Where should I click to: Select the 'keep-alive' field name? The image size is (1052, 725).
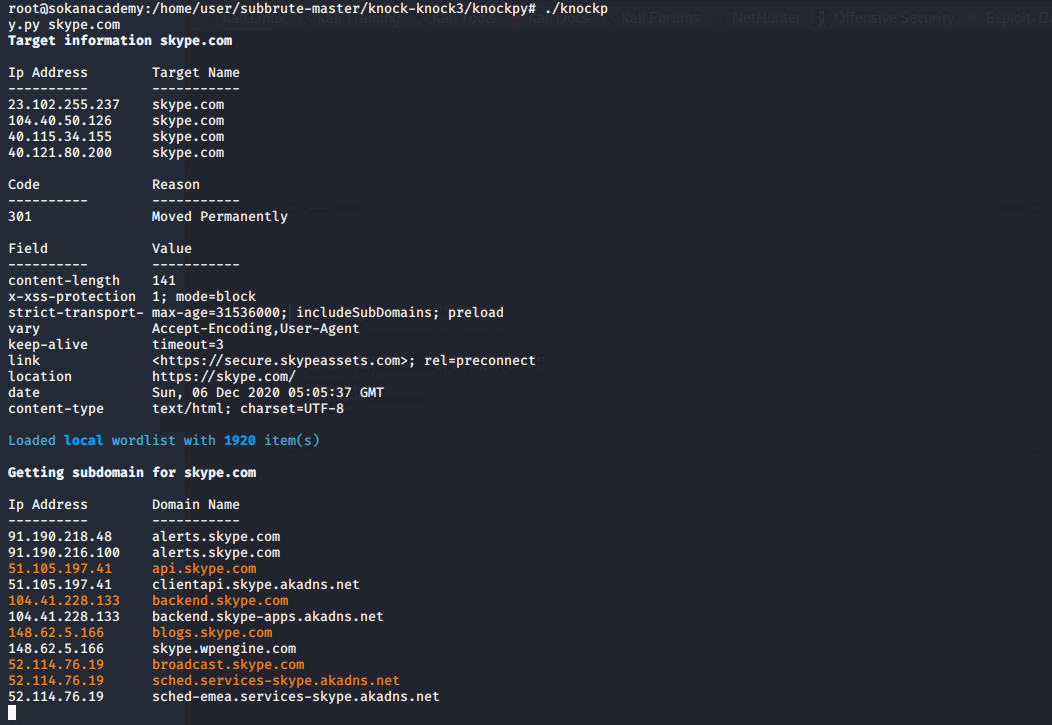tap(48, 345)
